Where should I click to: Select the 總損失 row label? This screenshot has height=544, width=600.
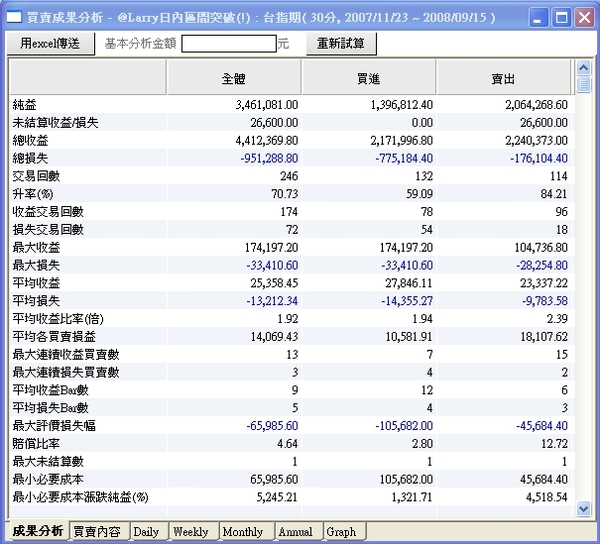pyautogui.click(x=30, y=158)
